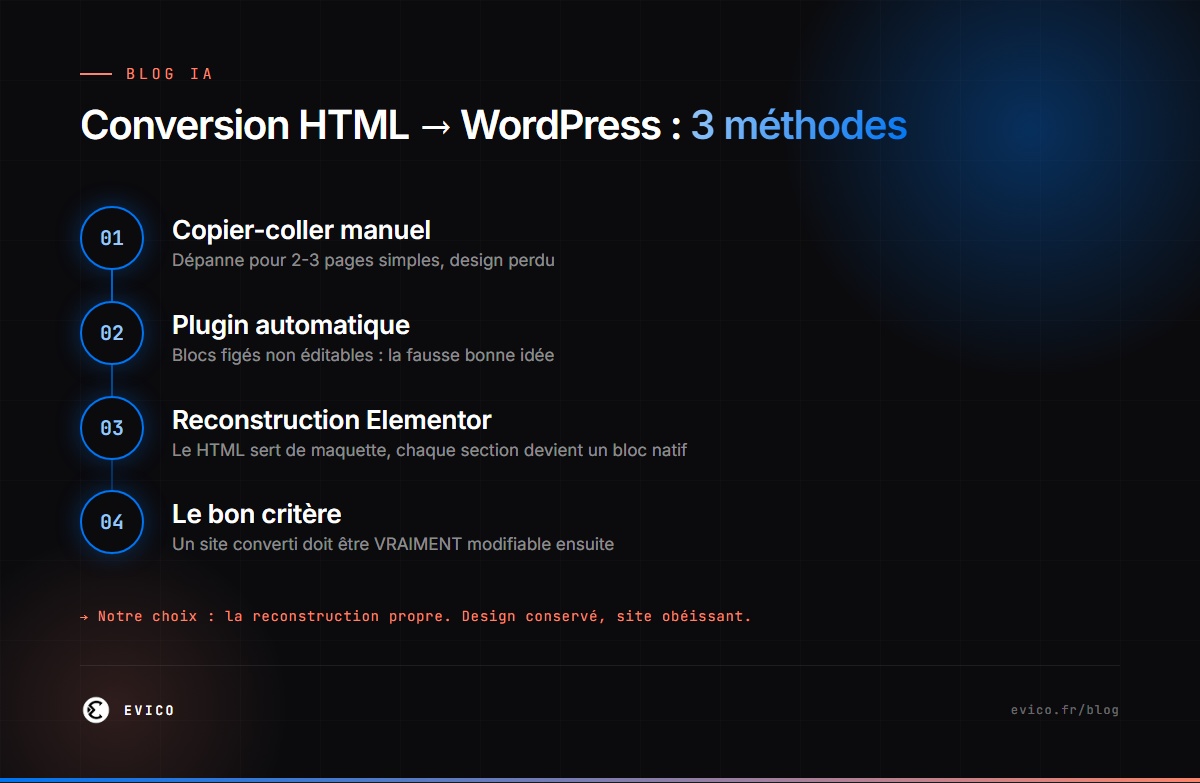Click the step 01 circle badge
Screen dimensions: 1200x783
pos(112,238)
